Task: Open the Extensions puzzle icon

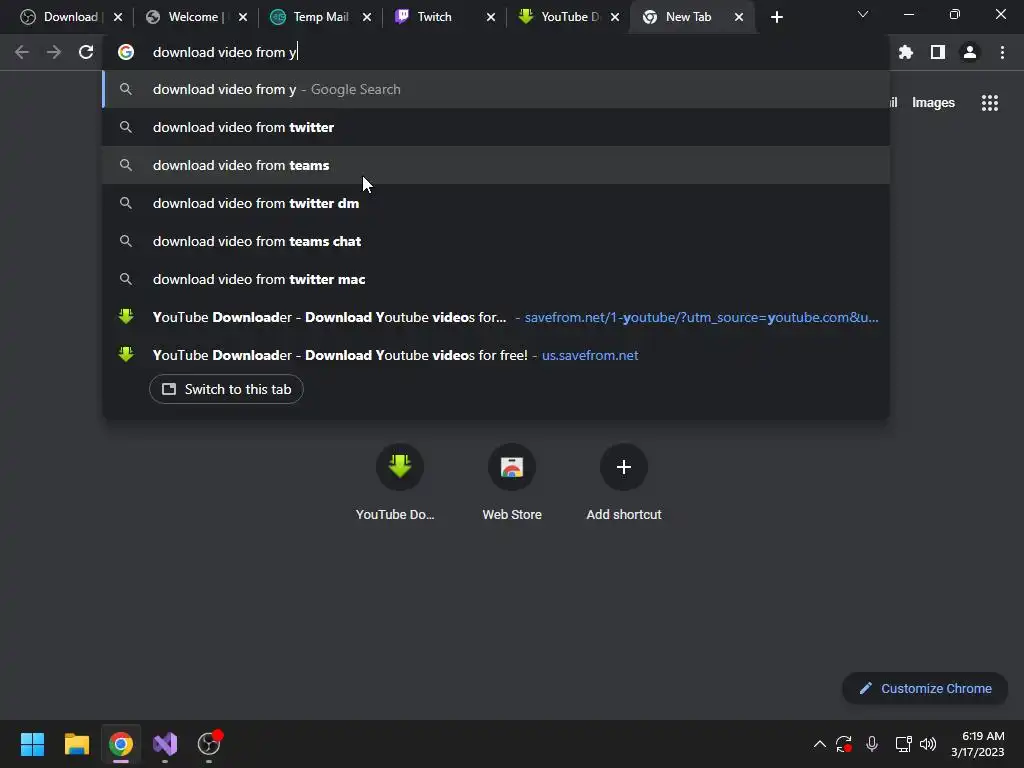Action: point(906,52)
